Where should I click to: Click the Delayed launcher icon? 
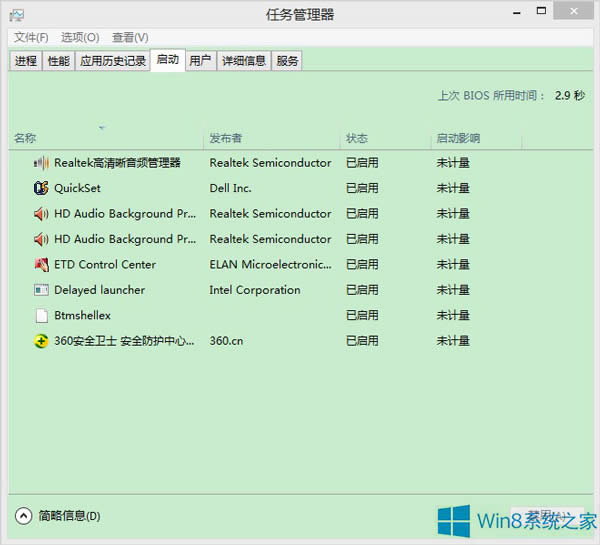click(41, 290)
